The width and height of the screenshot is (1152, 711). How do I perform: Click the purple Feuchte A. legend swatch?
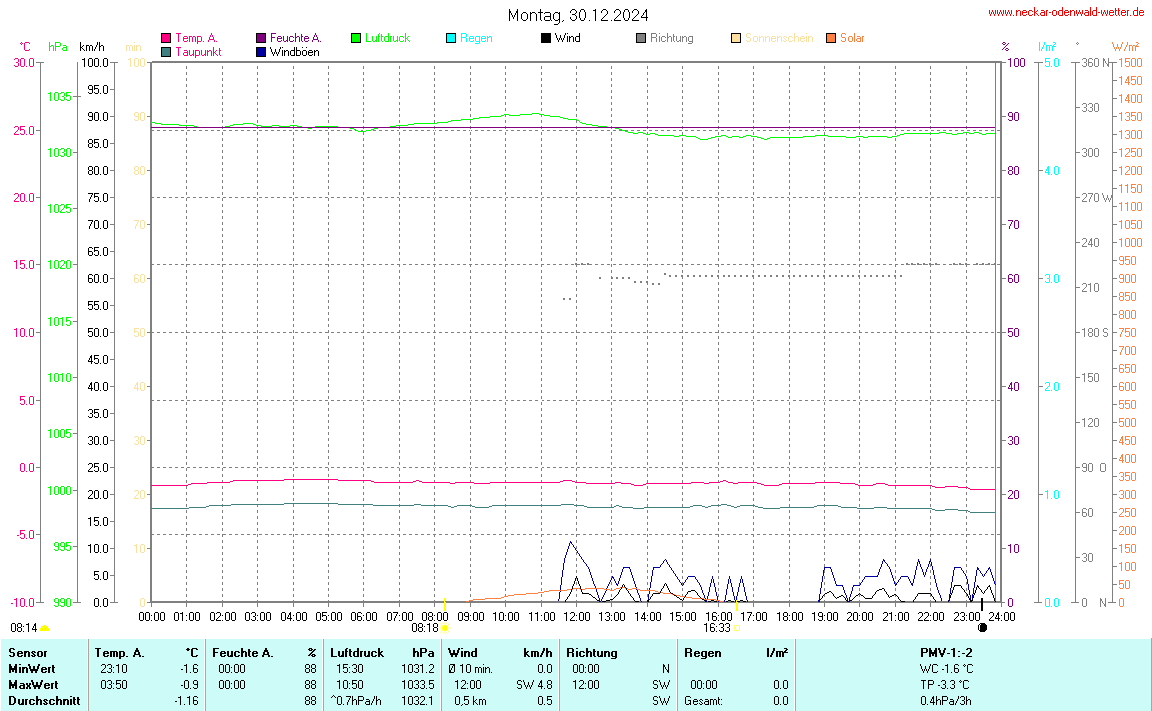(x=261, y=38)
